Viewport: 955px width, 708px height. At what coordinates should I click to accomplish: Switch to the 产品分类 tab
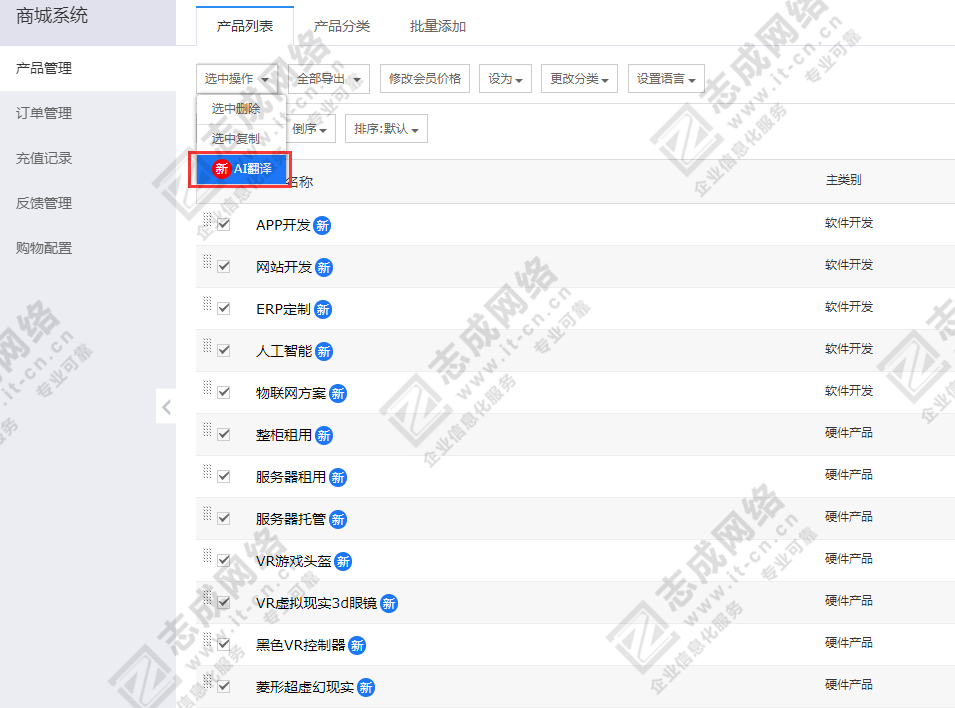(342, 26)
